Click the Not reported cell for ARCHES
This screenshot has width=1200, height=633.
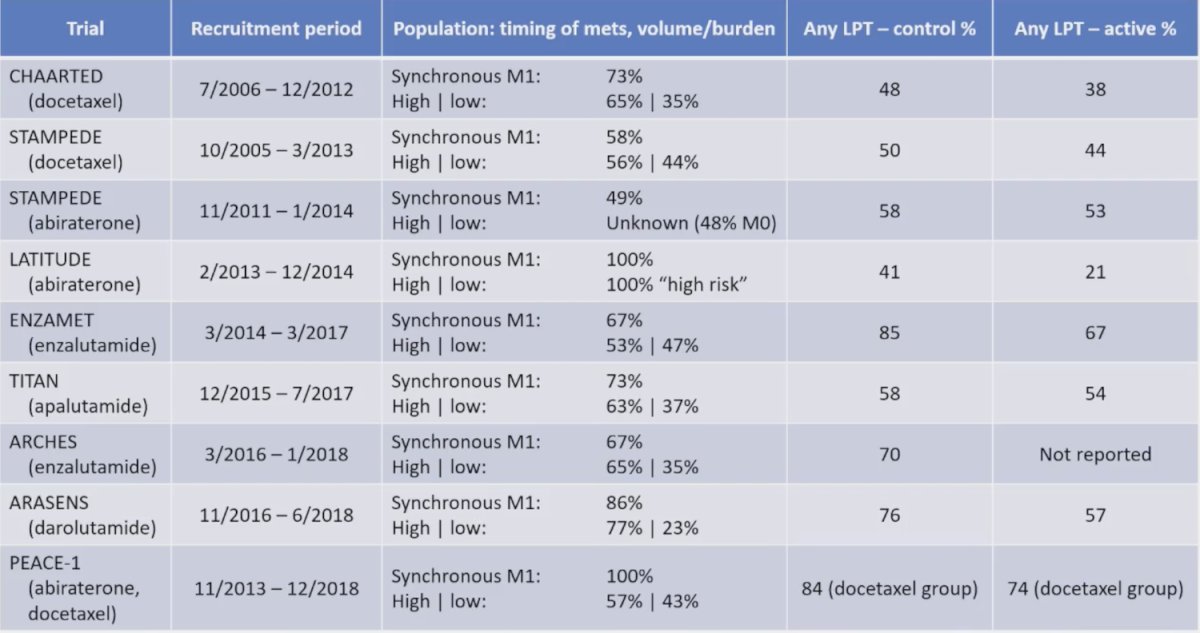[x=1096, y=455]
